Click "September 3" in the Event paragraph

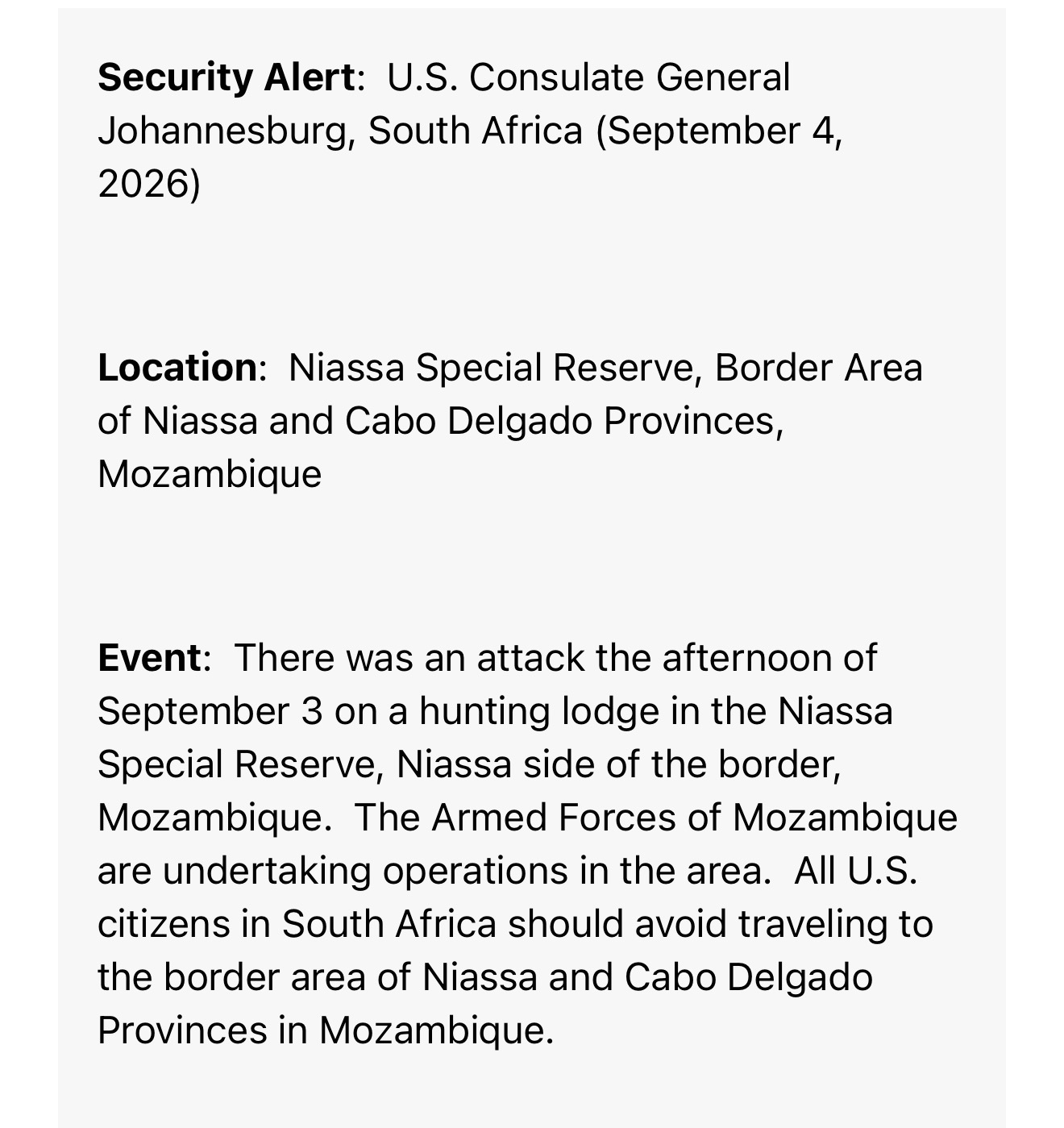click(210, 712)
